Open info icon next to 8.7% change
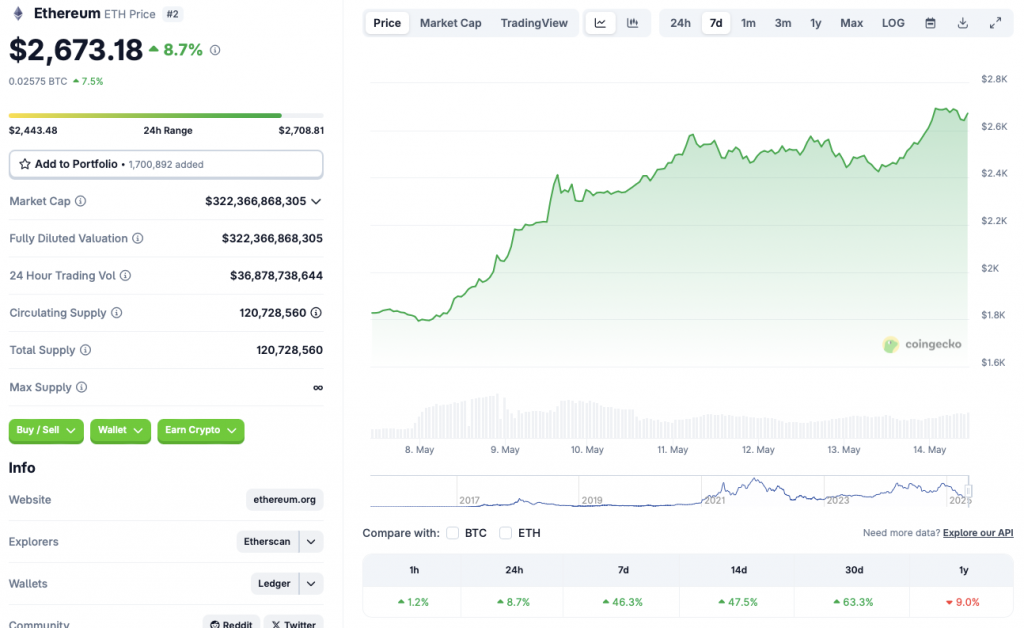Image resolution: width=1024 pixels, height=628 pixels. point(215,50)
